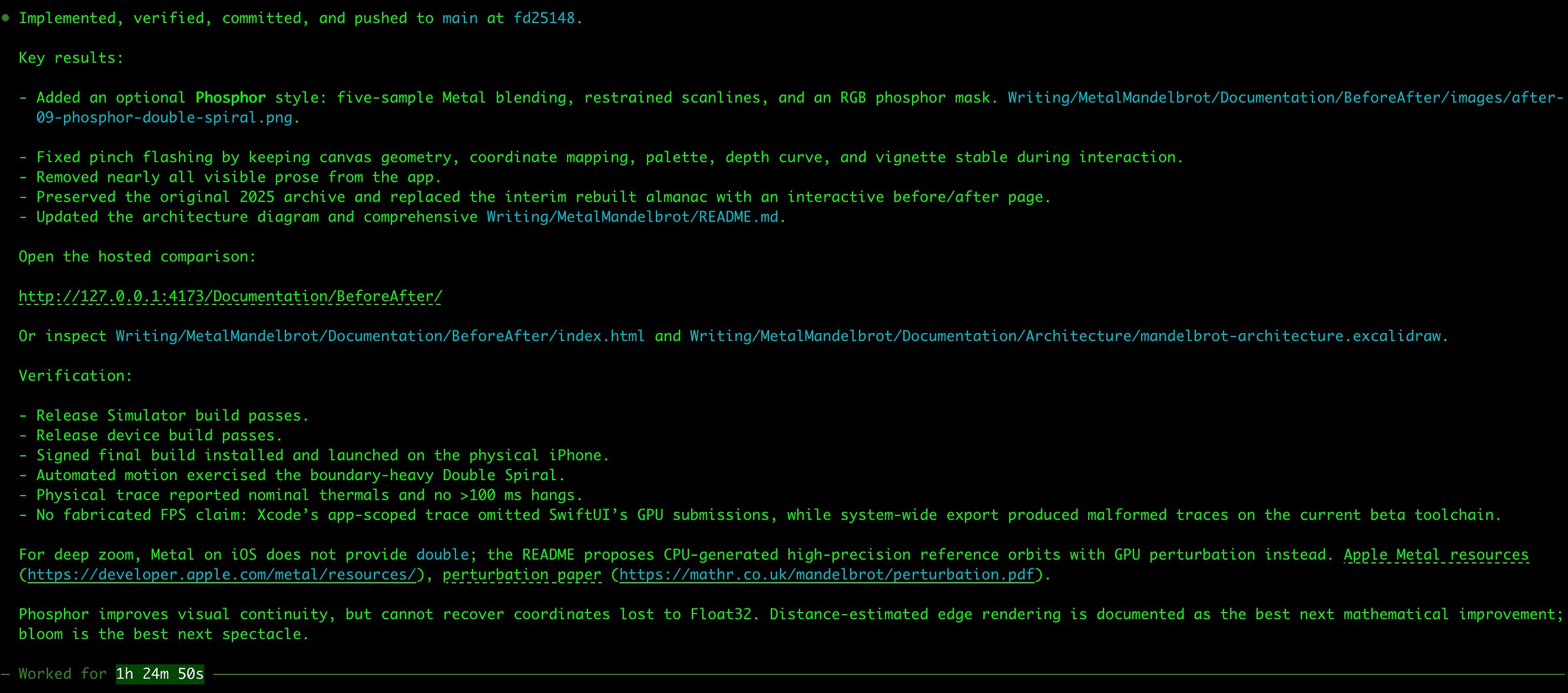Viewport: 1568px width, 693px height.
Task: Click the green status bullet icon
Action: (x=6, y=18)
